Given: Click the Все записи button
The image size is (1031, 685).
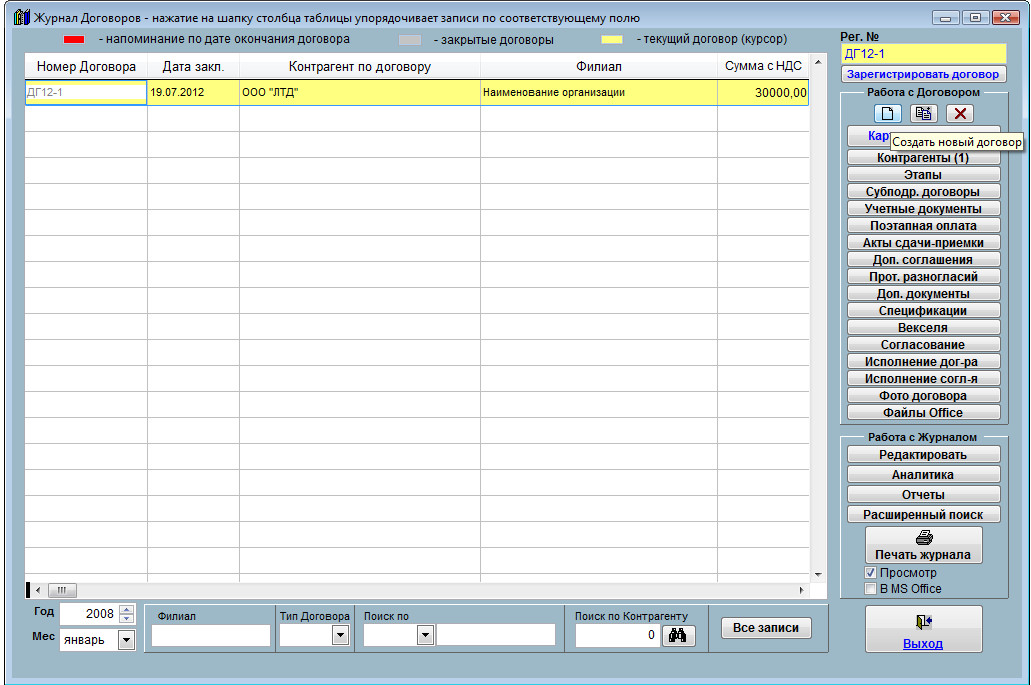Looking at the screenshot, I should tap(766, 628).
